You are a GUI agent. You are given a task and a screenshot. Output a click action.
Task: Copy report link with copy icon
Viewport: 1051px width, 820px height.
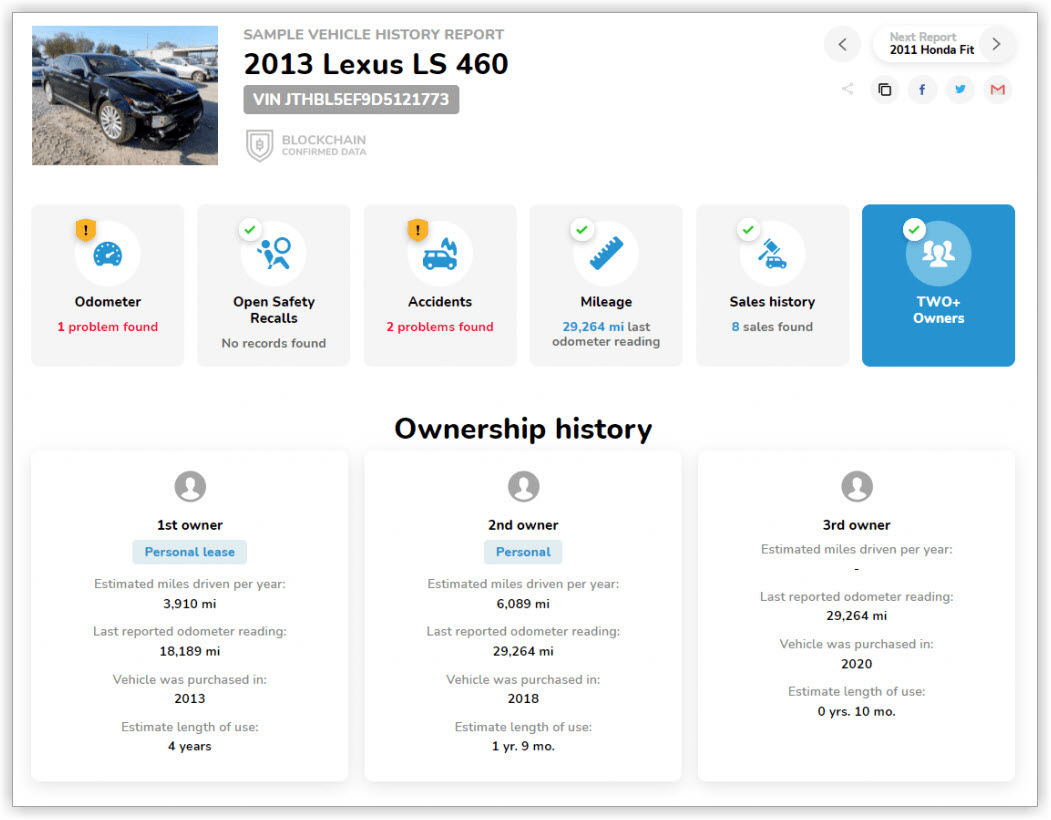tap(885, 89)
